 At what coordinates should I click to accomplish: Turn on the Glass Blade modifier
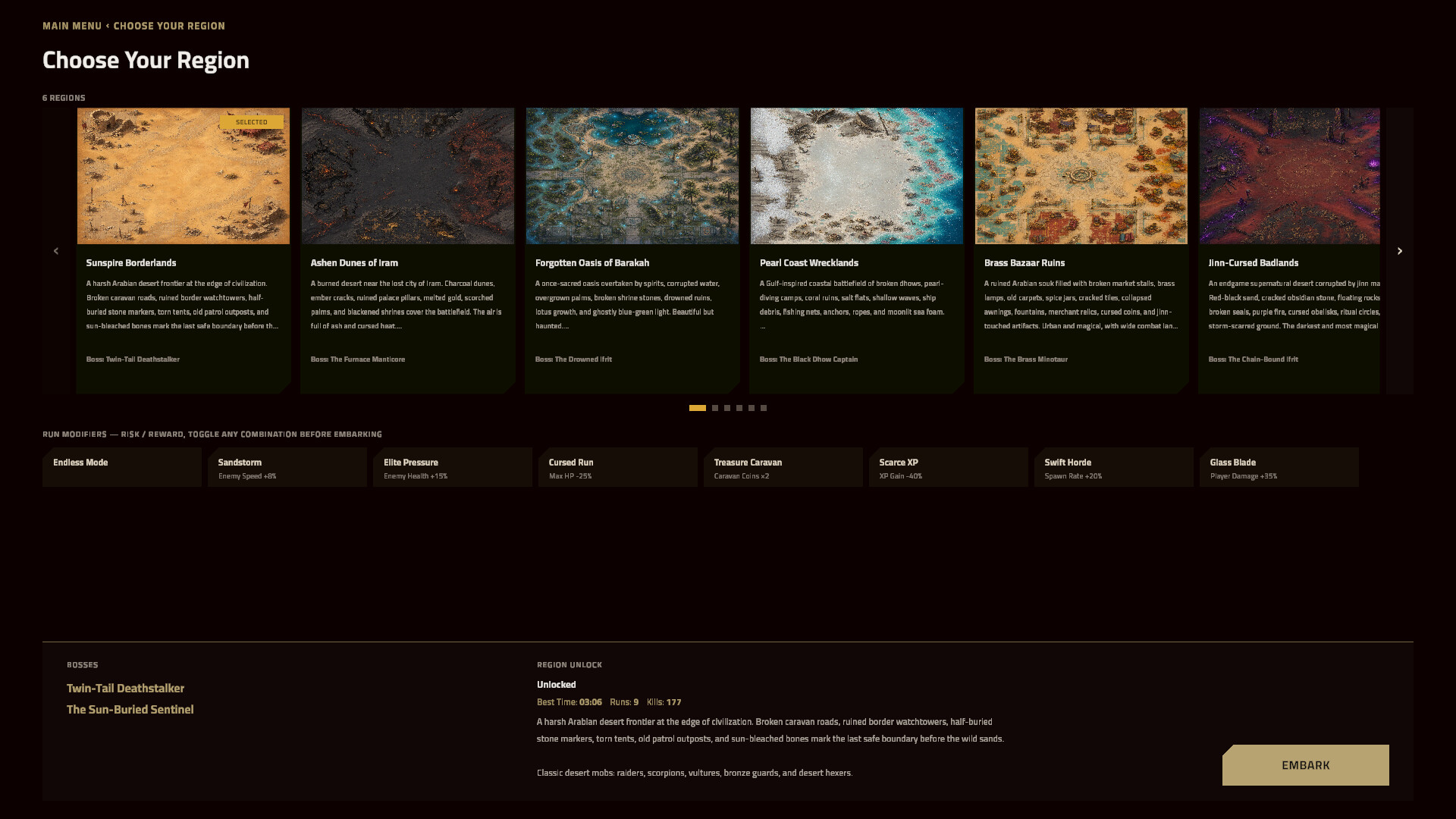[1279, 467]
